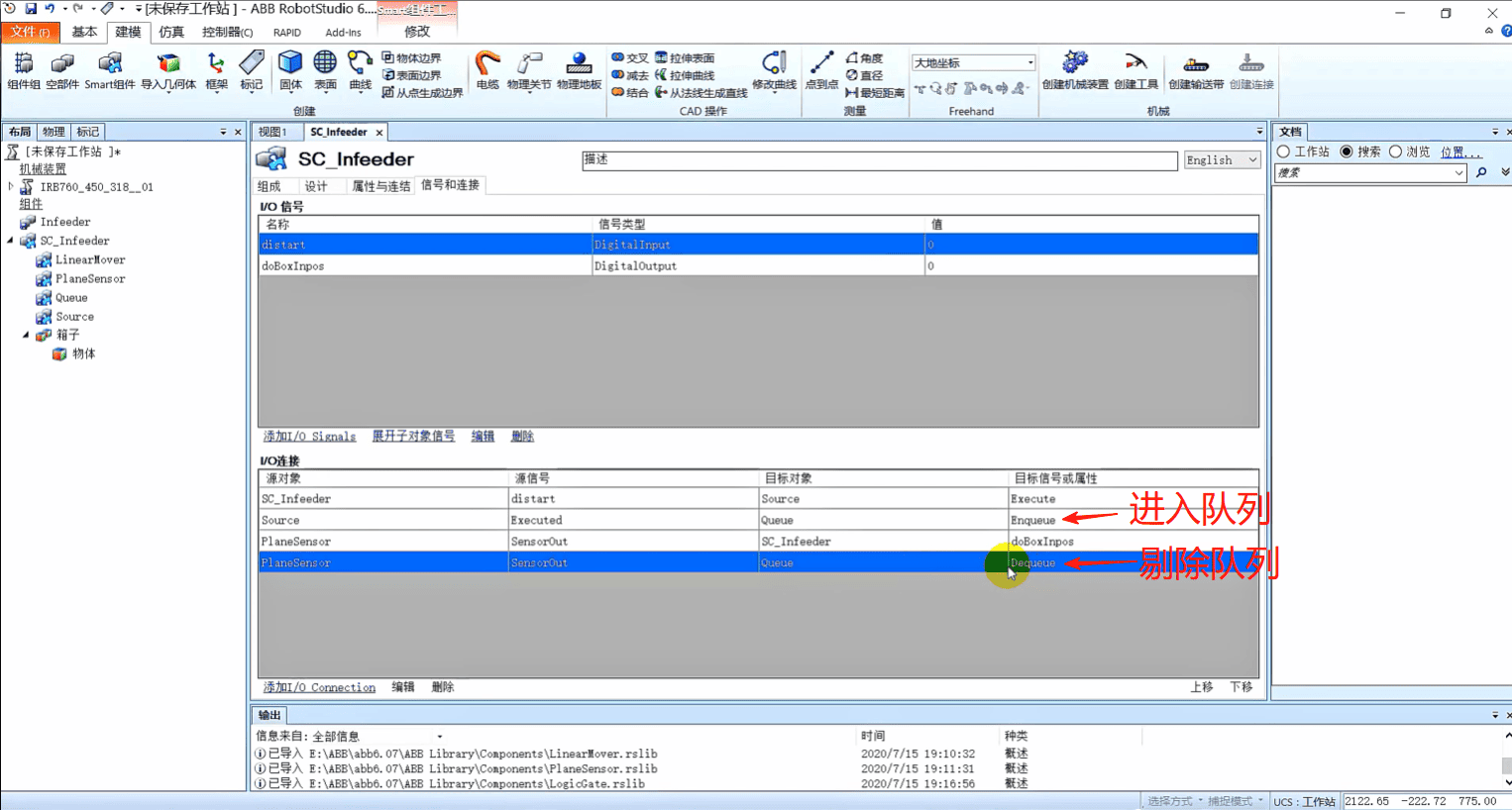The height and width of the screenshot is (810, 1512).
Task: Switch to the RAPID ribbon tab
Action: click(287, 32)
